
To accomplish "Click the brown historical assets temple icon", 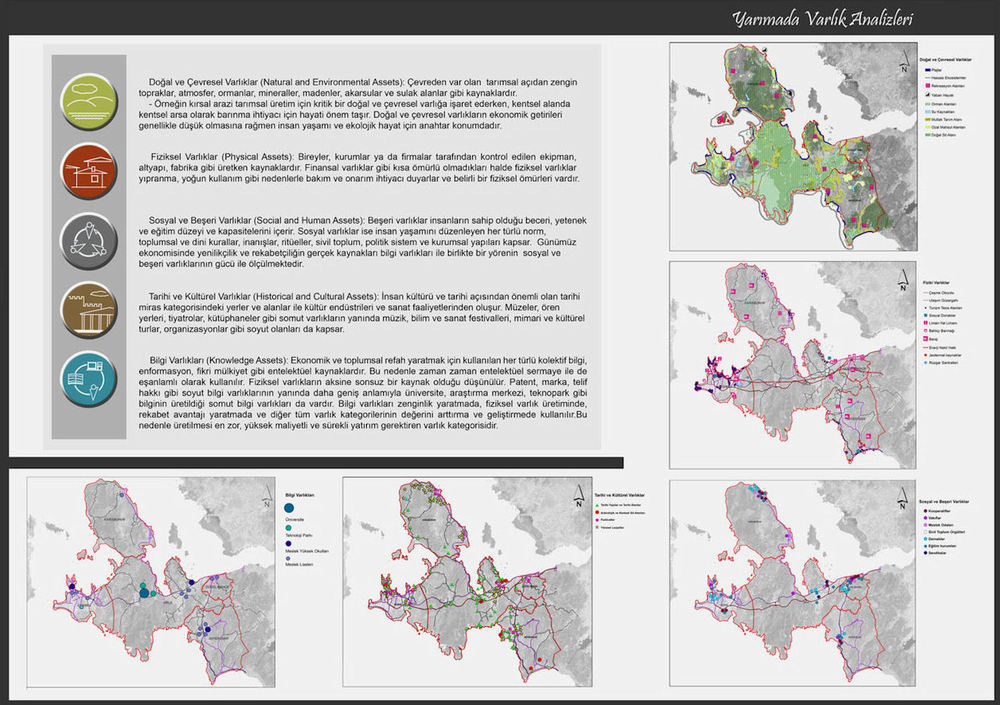I will [x=89, y=308].
